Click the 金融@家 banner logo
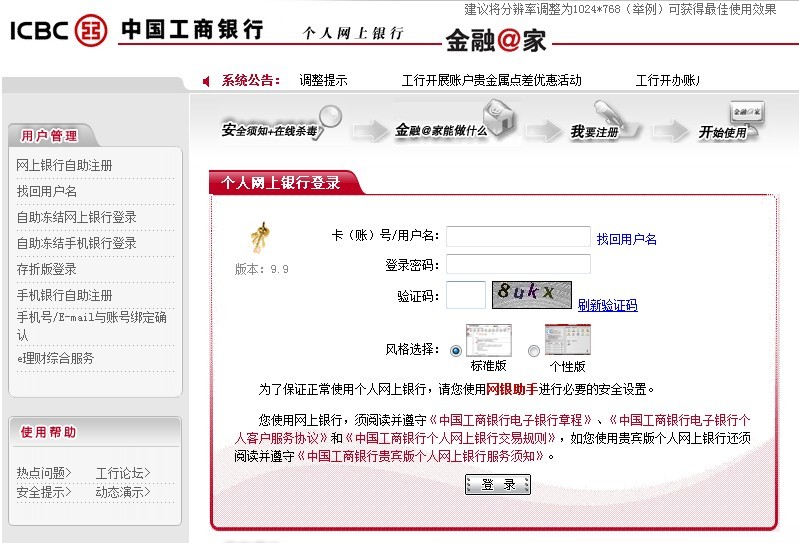Image resolution: width=799 pixels, height=543 pixels. pyautogui.click(x=496, y=40)
